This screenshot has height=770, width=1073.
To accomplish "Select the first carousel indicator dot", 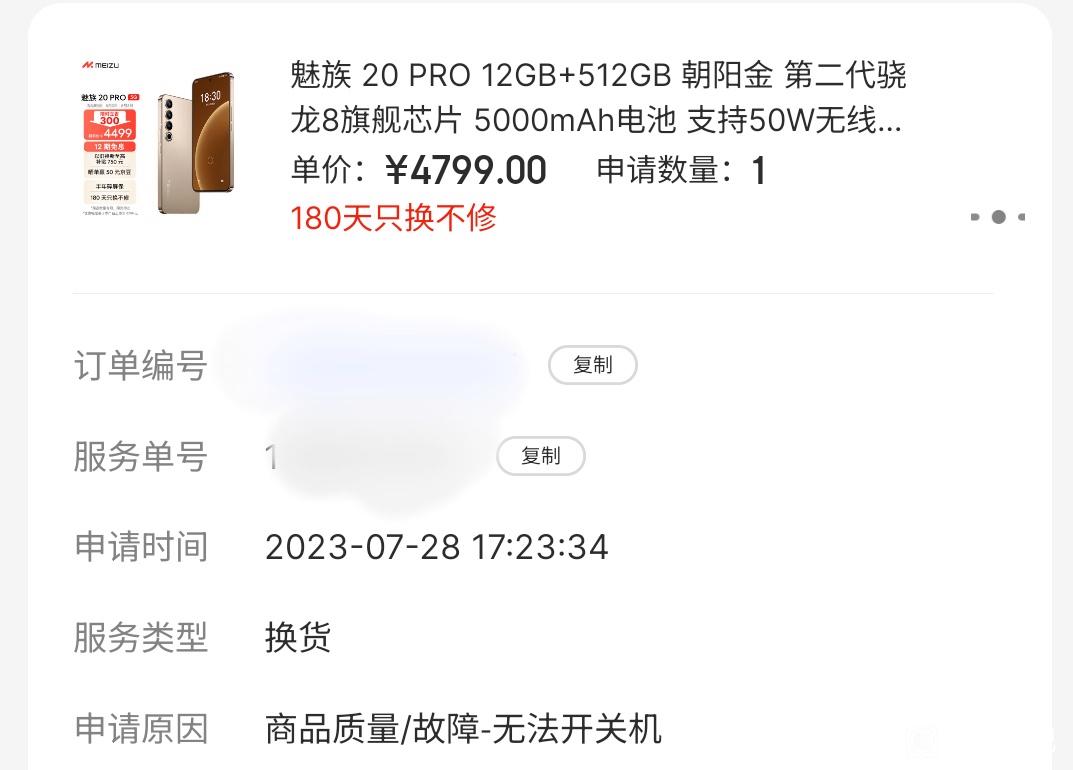I will coord(975,217).
